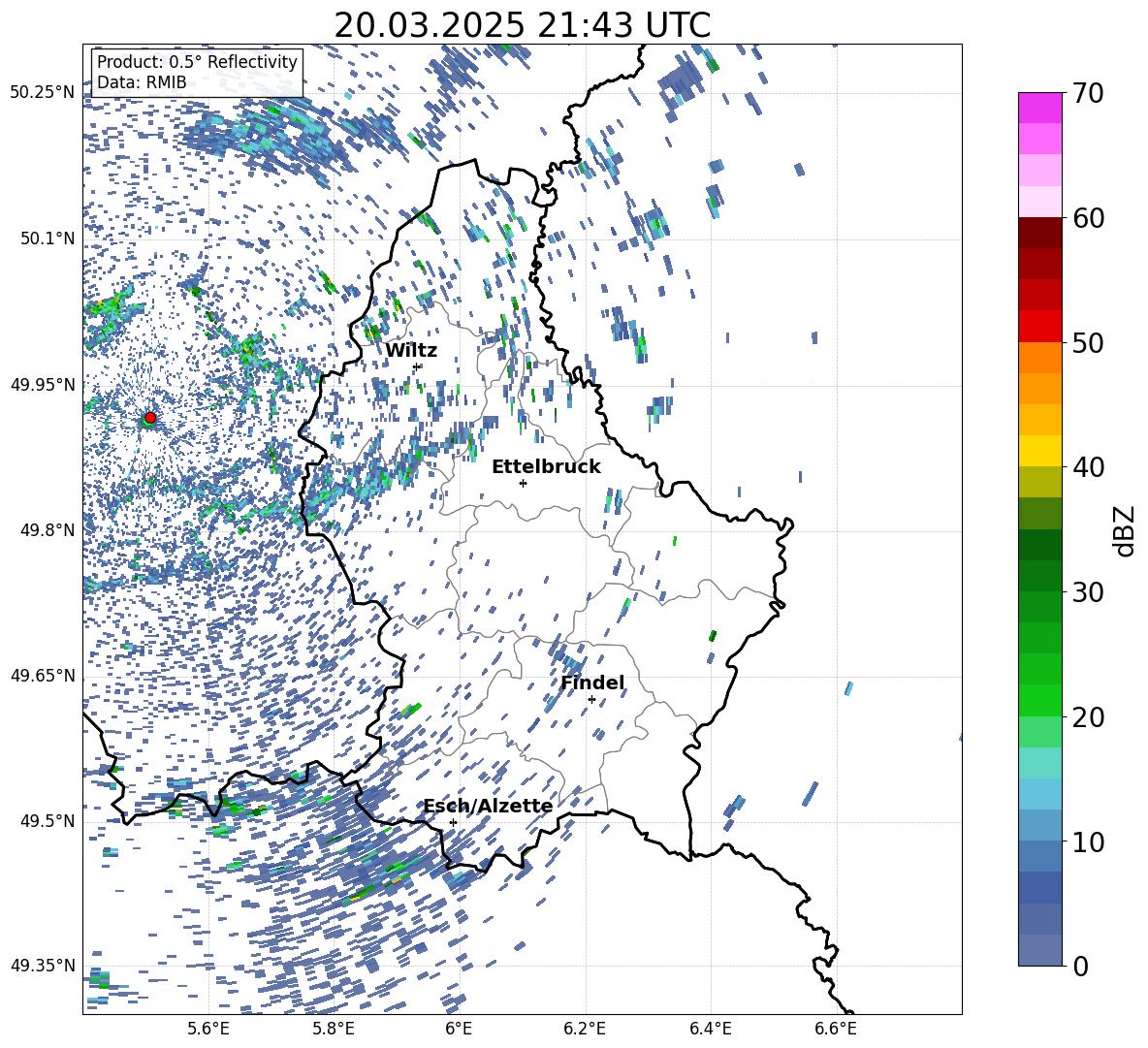Click the Wiltz city label
Screen dimensions: 1148x1048
tap(411, 350)
